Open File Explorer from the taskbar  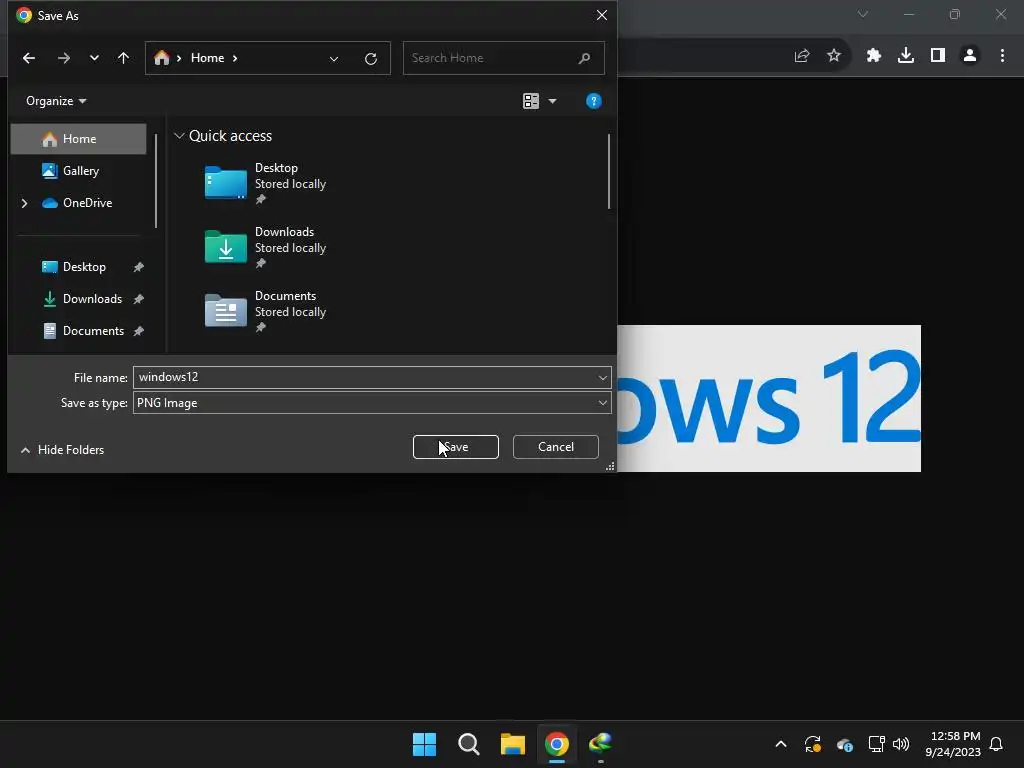pyautogui.click(x=513, y=744)
